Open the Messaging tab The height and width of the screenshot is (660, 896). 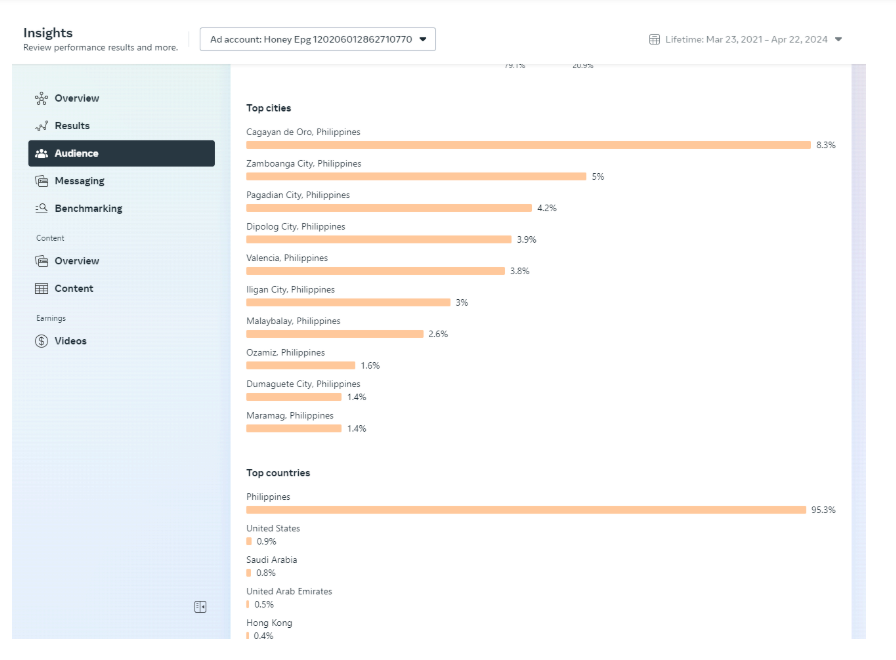click(79, 181)
